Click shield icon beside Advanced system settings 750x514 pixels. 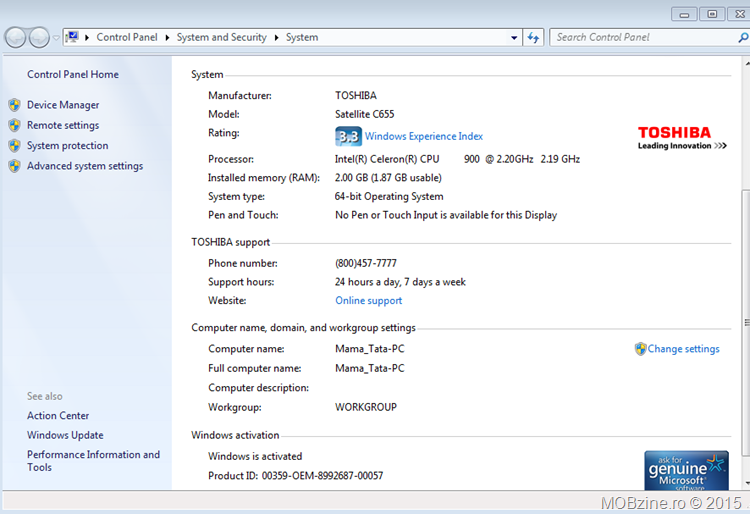[x=15, y=166]
